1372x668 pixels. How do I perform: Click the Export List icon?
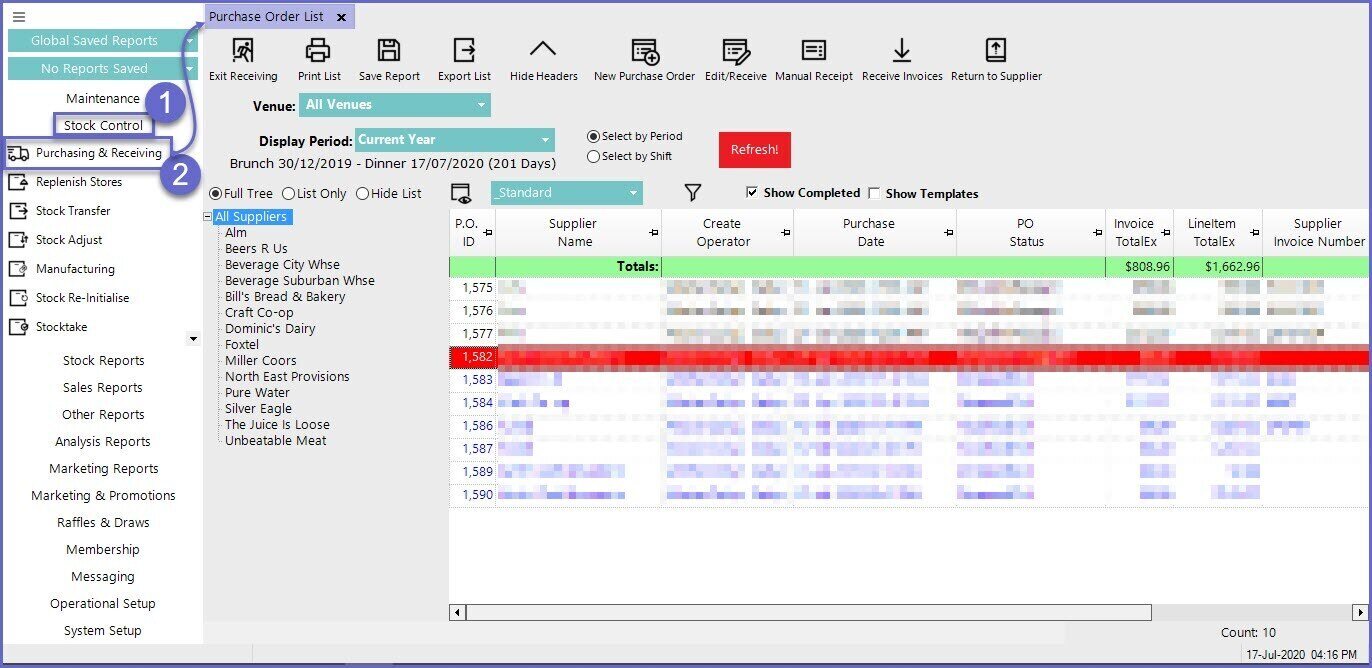click(464, 51)
